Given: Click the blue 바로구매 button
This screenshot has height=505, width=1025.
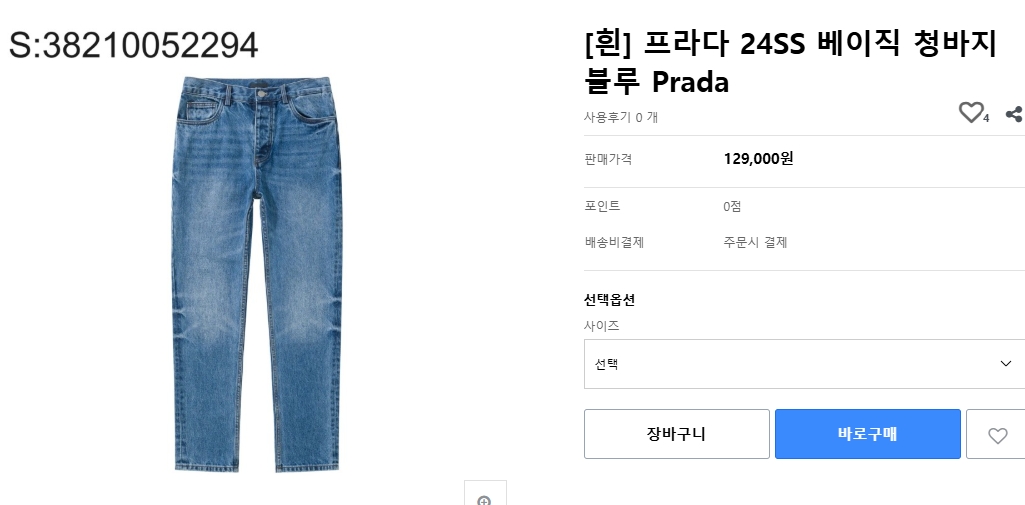Looking at the screenshot, I should coord(867,434).
